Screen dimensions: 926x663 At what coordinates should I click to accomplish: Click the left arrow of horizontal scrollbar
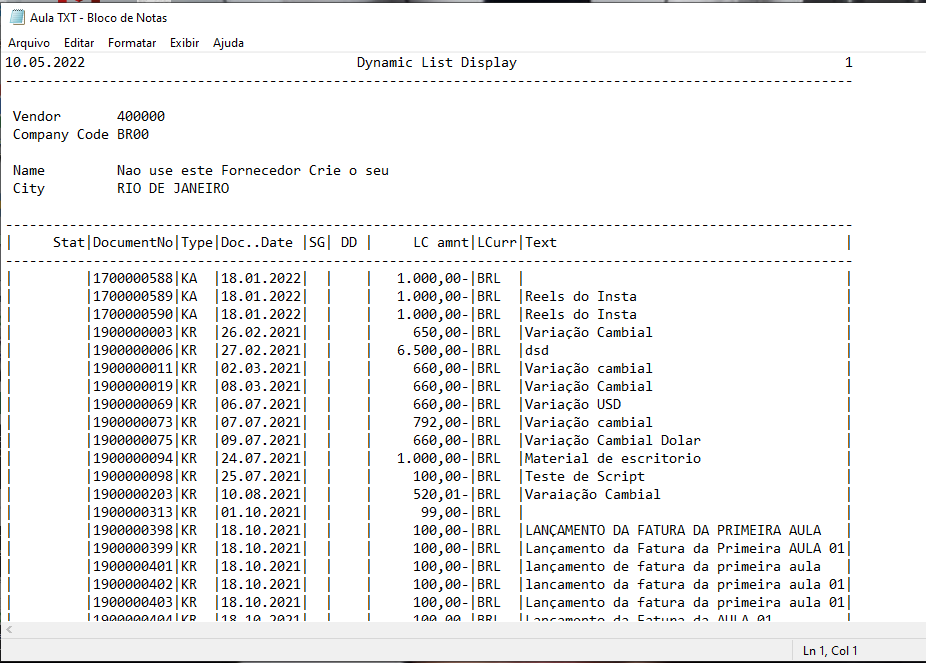click(x=8, y=630)
